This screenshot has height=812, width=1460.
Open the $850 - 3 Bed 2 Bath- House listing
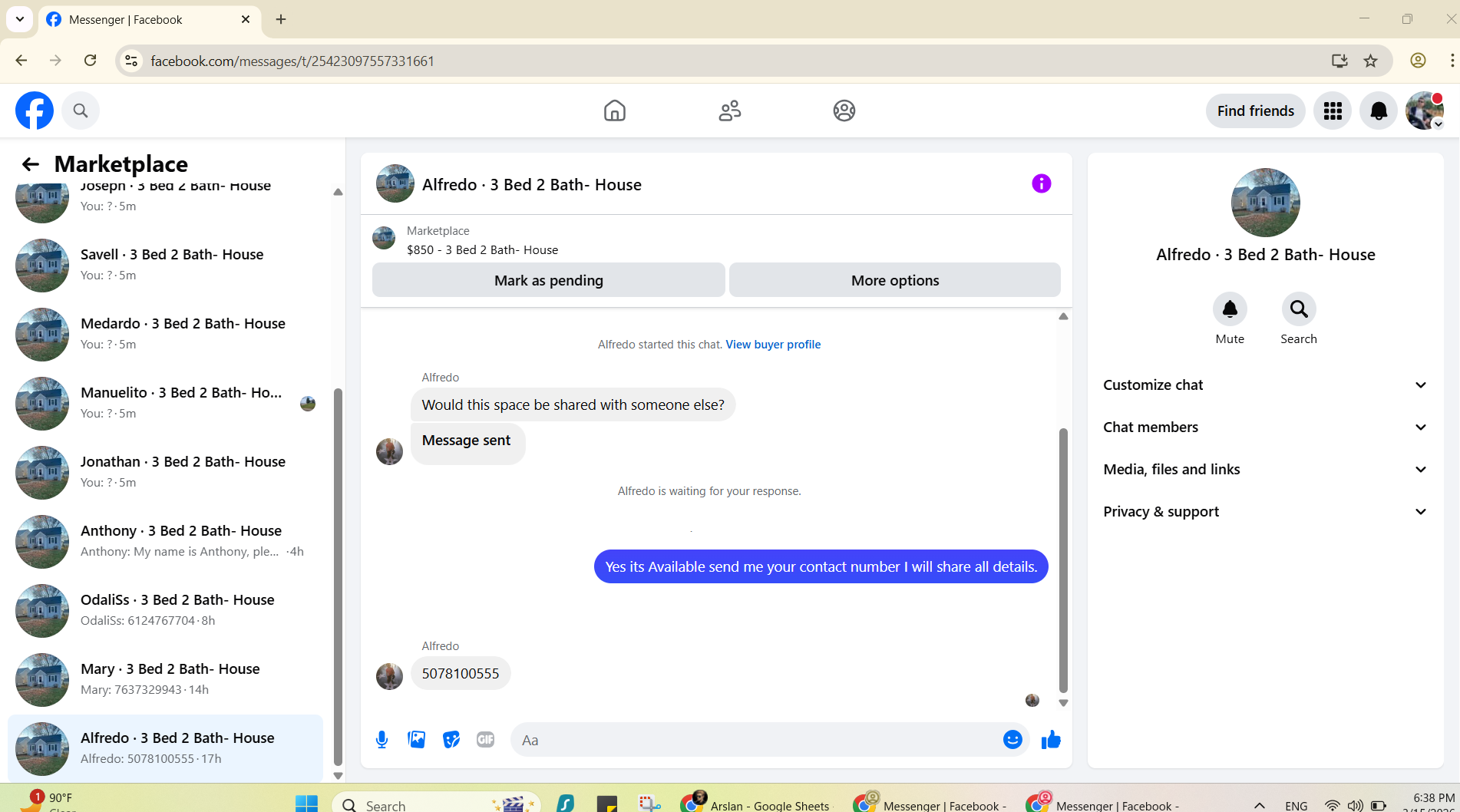pos(482,250)
